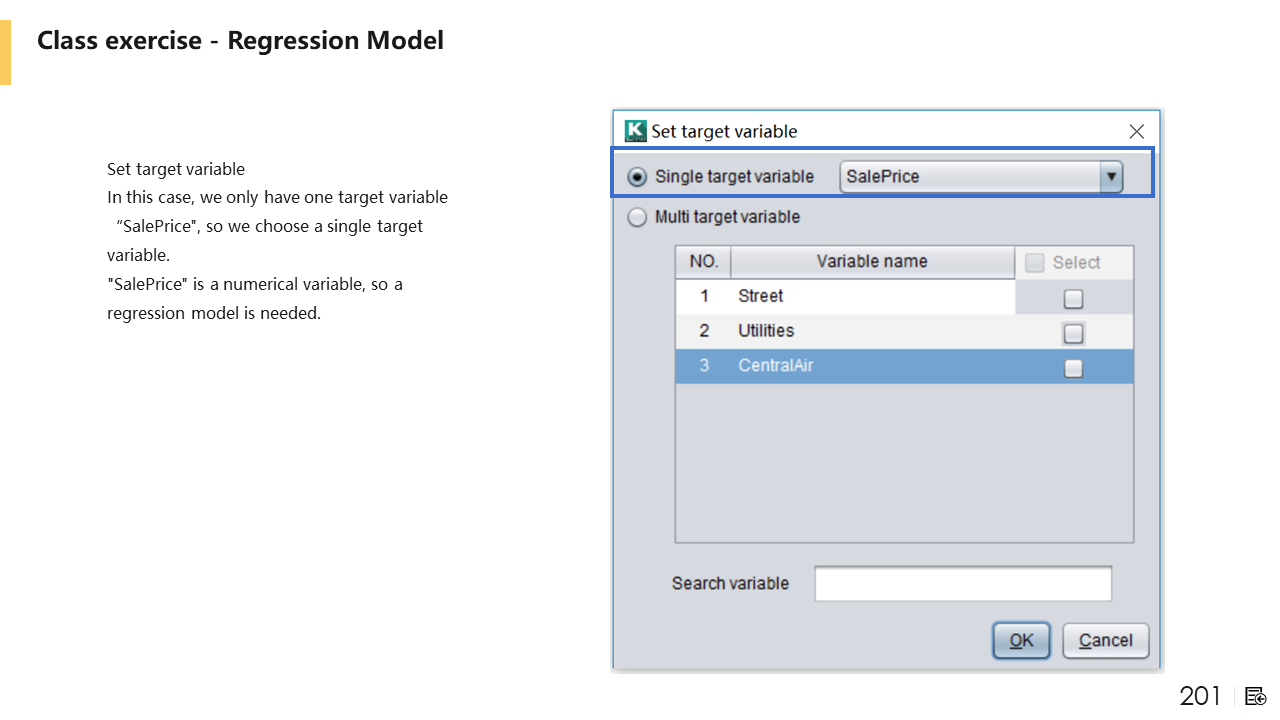
Task: Tick the checkbox for CentralAir variable
Action: pyautogui.click(x=1073, y=368)
